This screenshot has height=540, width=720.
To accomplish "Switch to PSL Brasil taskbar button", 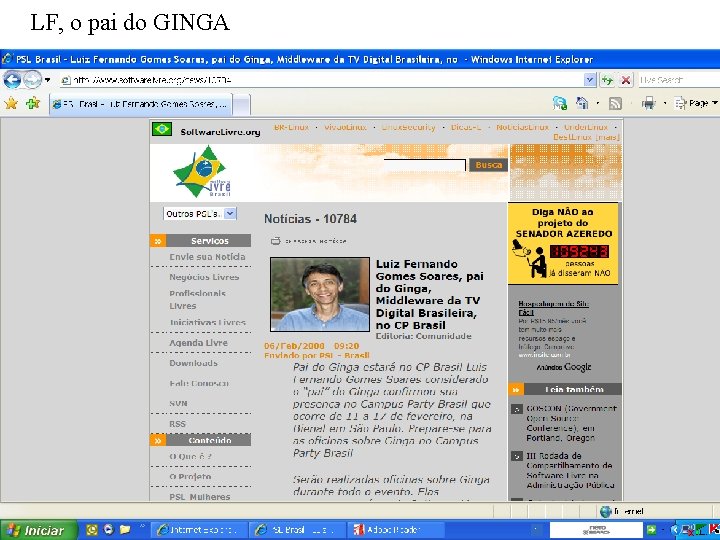I will [298, 530].
